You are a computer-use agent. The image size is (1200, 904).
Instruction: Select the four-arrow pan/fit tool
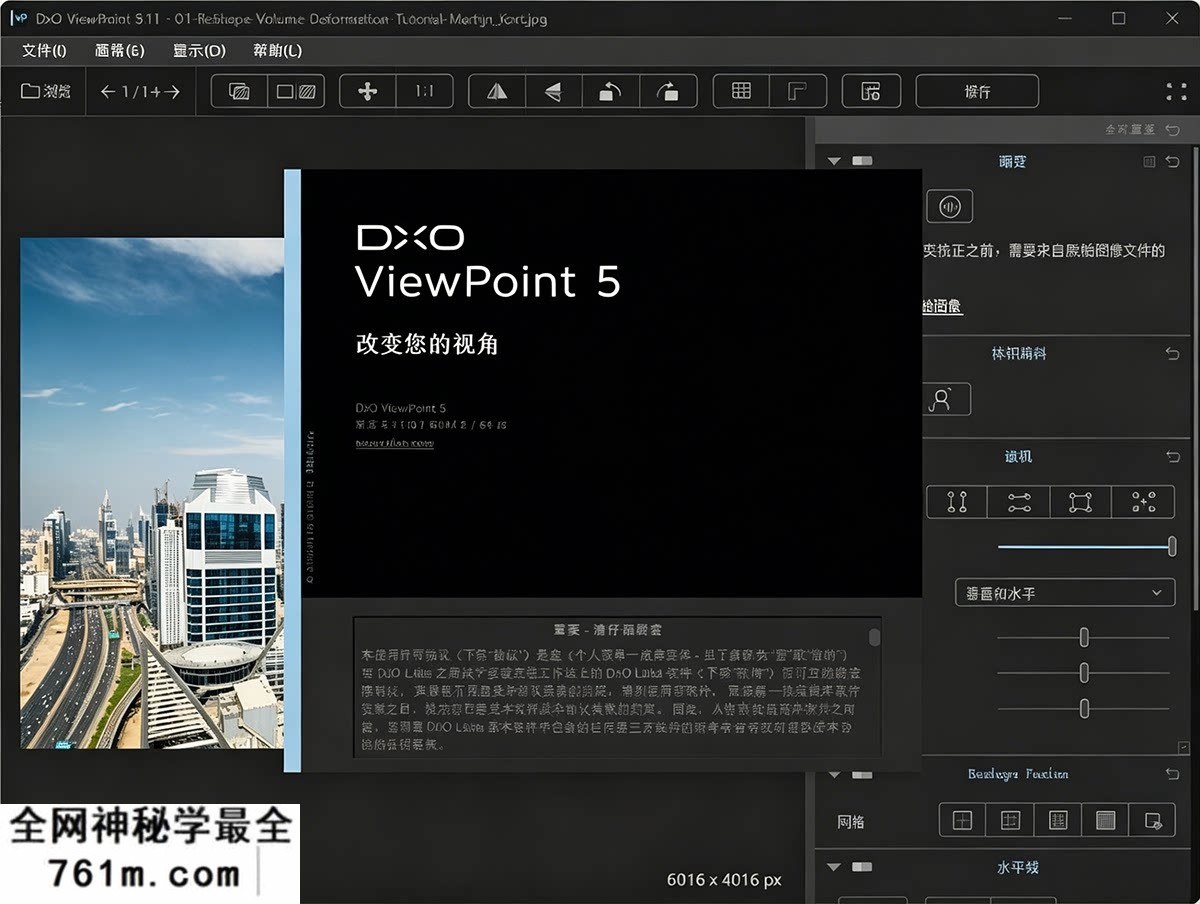point(368,91)
